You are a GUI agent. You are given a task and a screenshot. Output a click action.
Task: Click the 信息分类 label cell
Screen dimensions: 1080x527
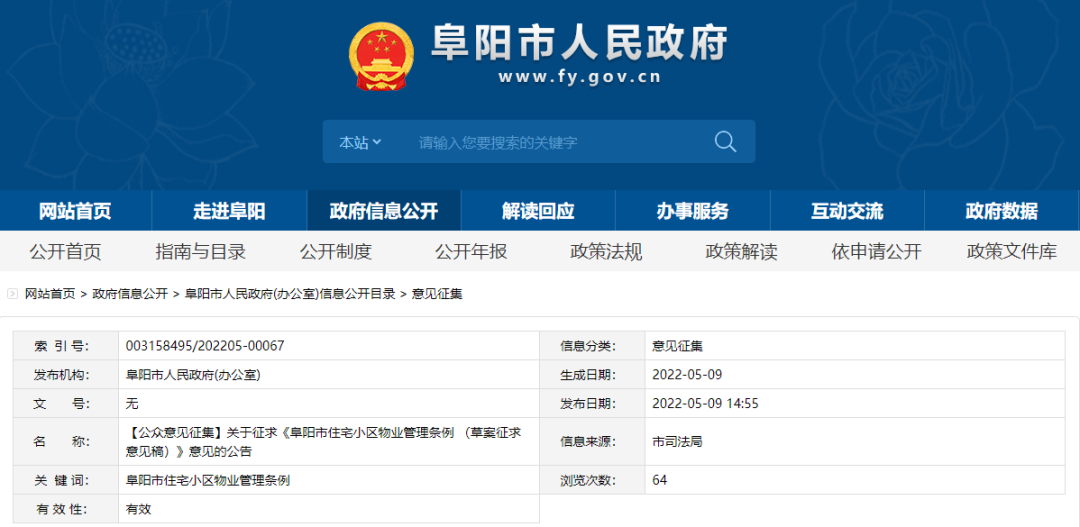[592, 346]
